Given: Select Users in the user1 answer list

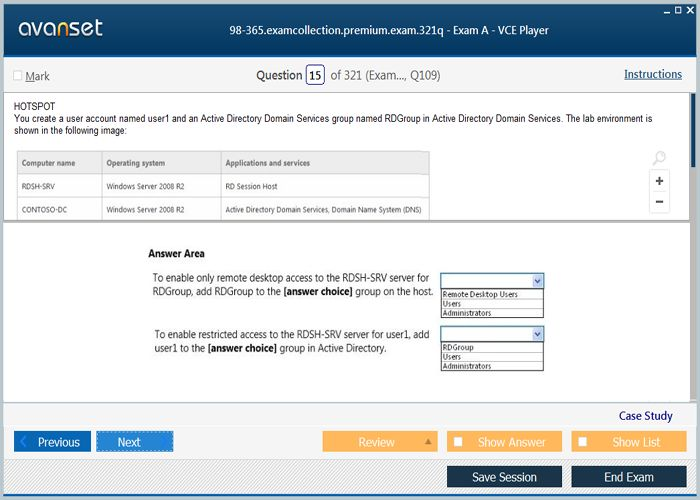Looking at the screenshot, I should click(x=492, y=356).
